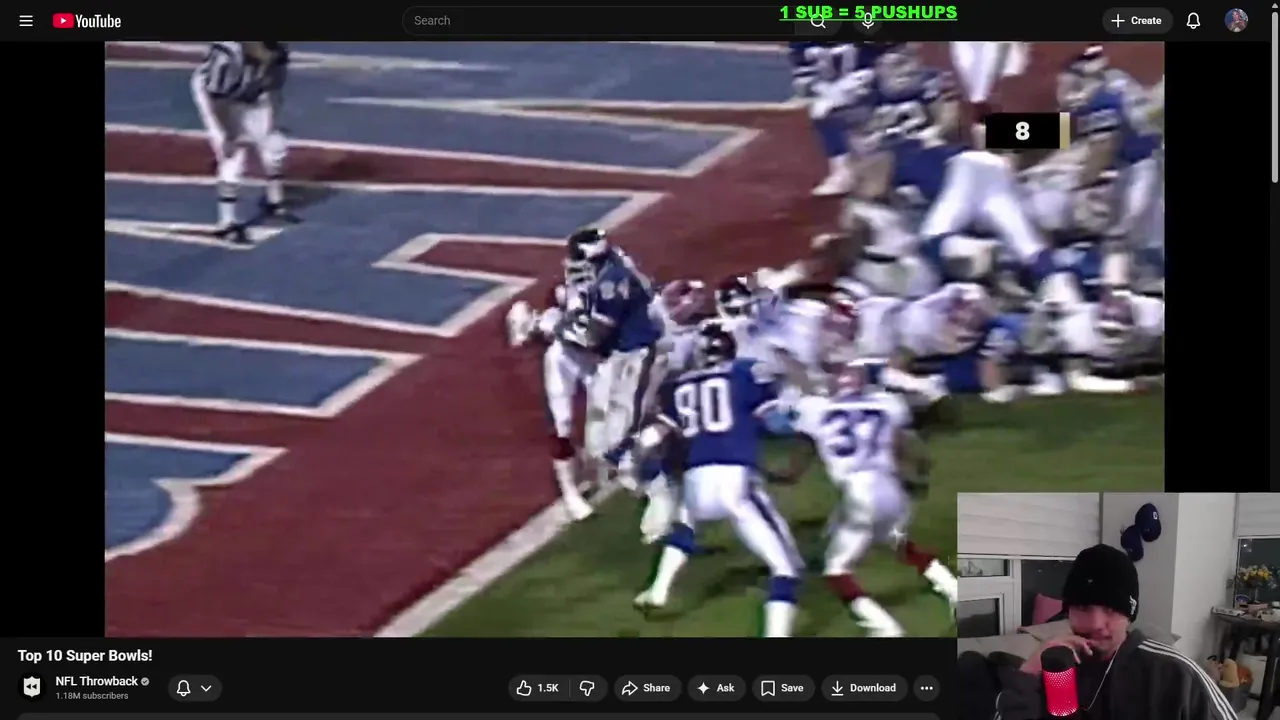Like the video (1.5K)
The image size is (1280, 720).
coord(537,688)
